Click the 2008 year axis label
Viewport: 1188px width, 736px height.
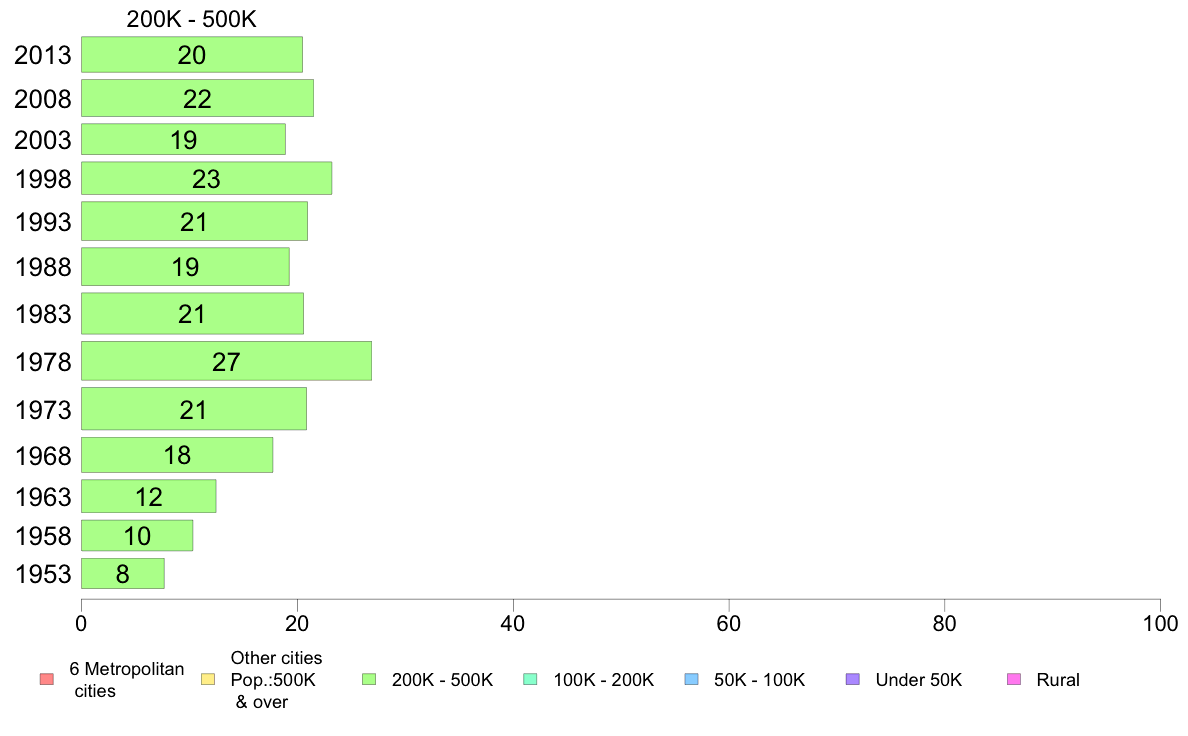point(43,99)
